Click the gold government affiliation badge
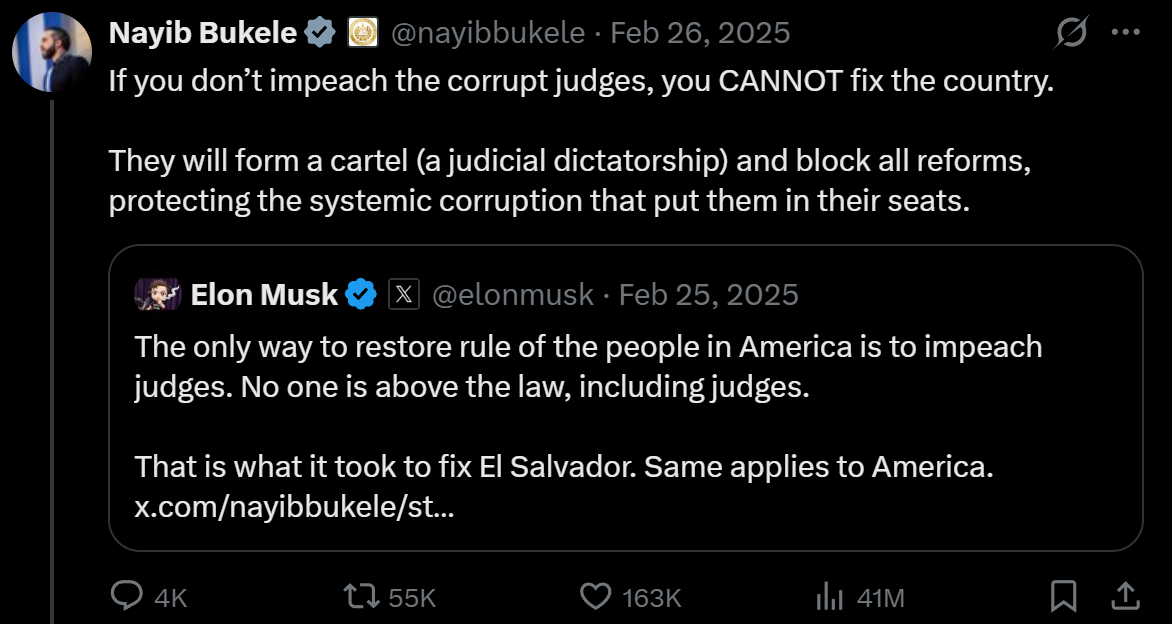The image size is (1172, 624). (361, 33)
